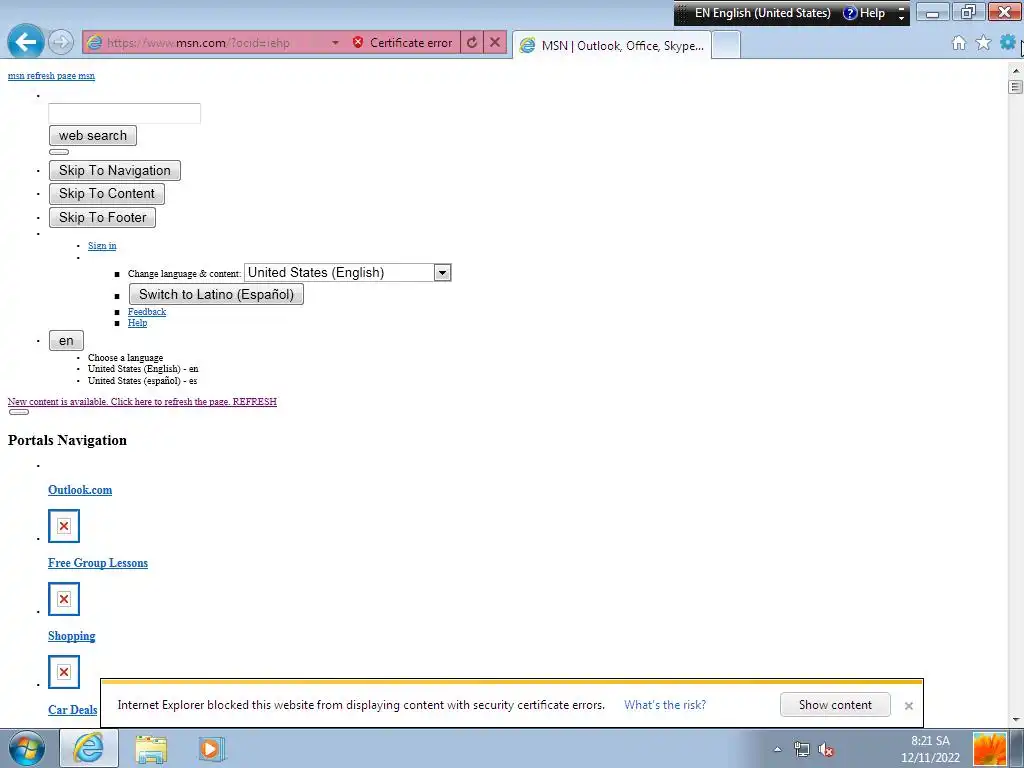Open Favorites star icon
This screenshot has width=1024, height=768.
(983, 43)
